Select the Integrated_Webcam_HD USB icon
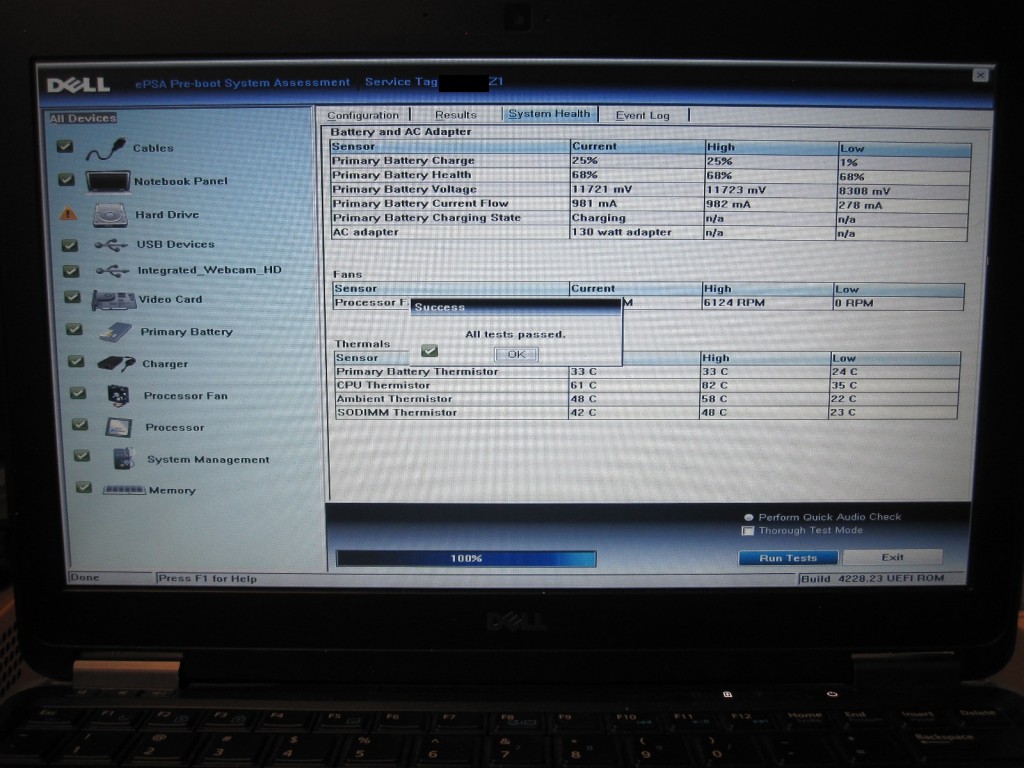1024x768 pixels. [x=112, y=270]
